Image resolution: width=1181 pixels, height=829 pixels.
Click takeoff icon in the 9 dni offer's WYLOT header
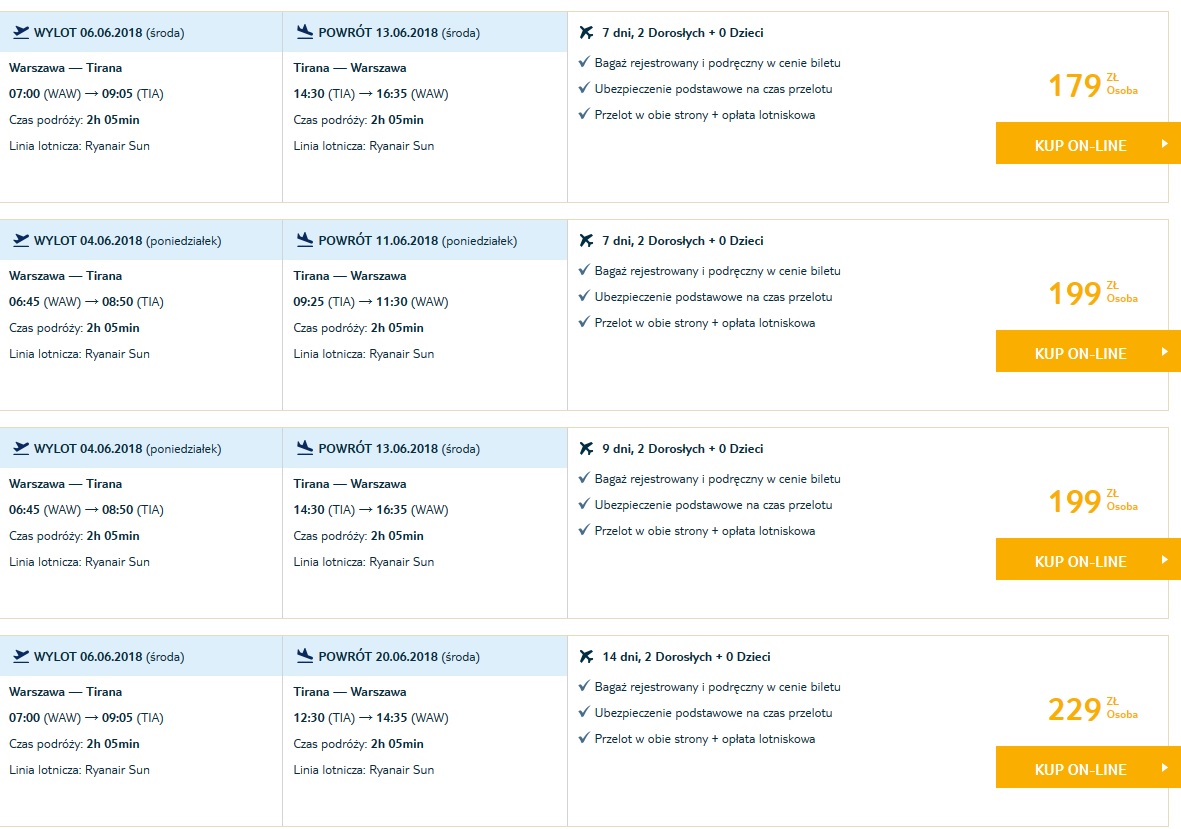pyautogui.click(x=21, y=448)
